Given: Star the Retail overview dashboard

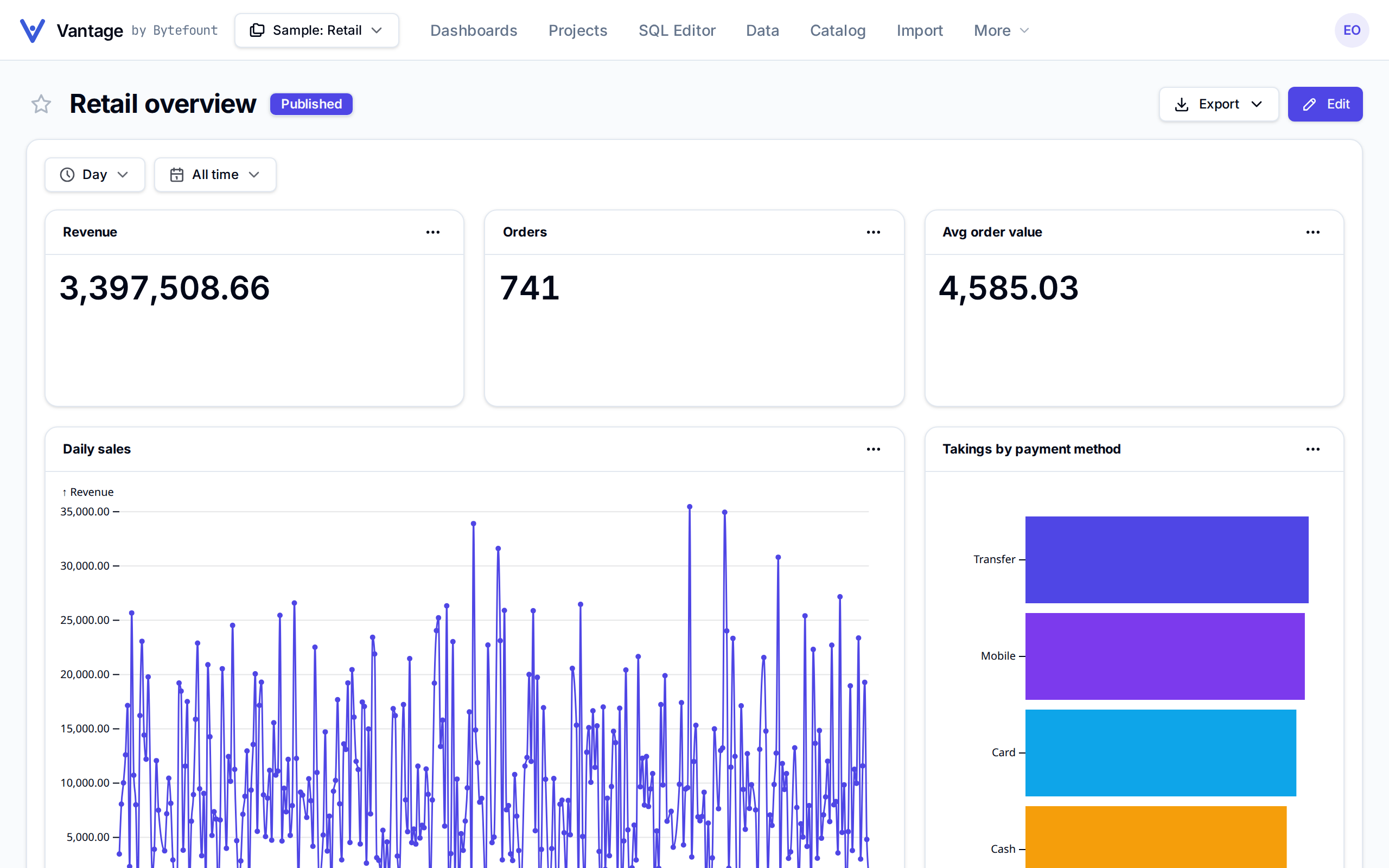Looking at the screenshot, I should (x=41, y=104).
